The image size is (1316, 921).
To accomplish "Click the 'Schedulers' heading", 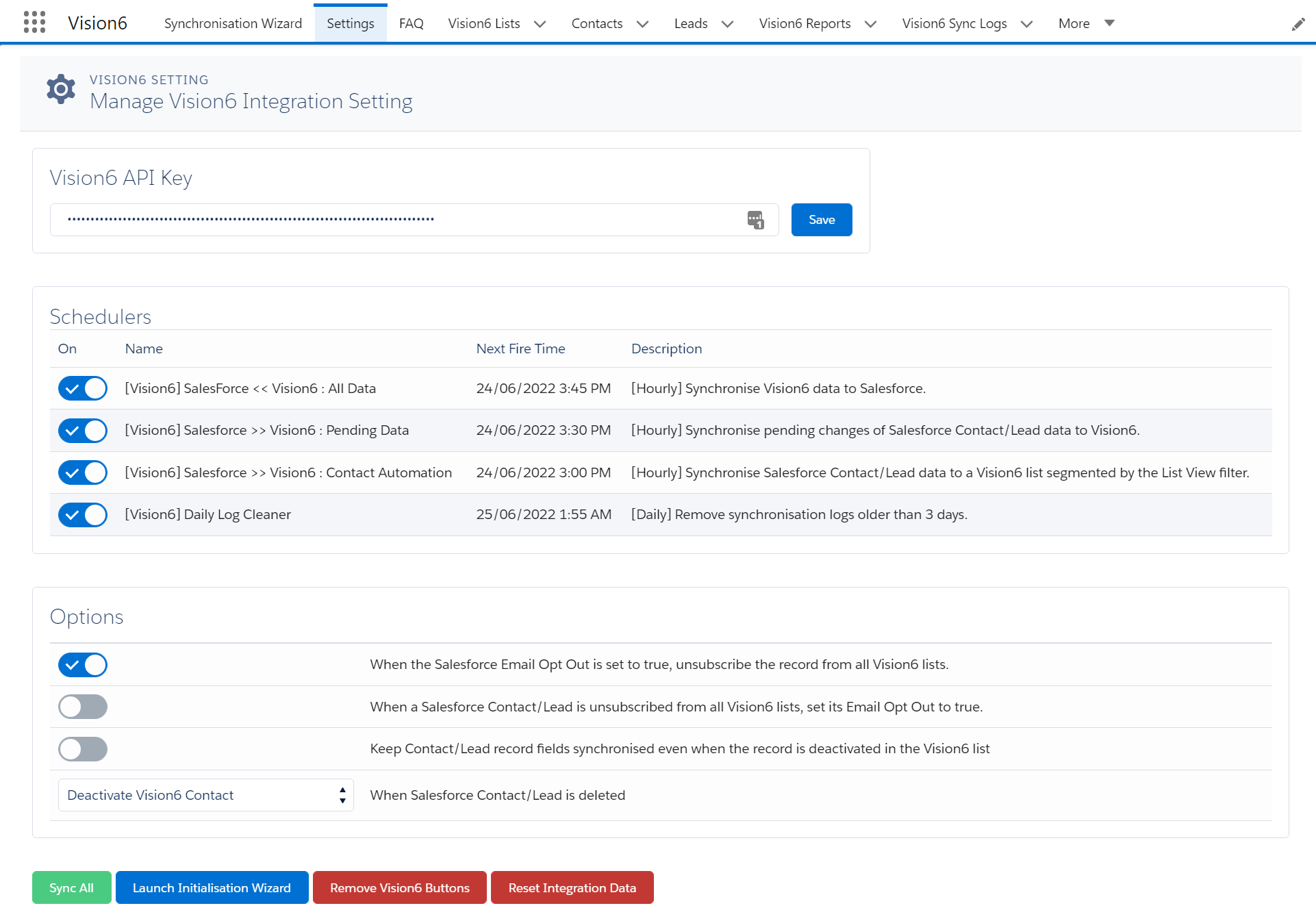I will [x=101, y=316].
